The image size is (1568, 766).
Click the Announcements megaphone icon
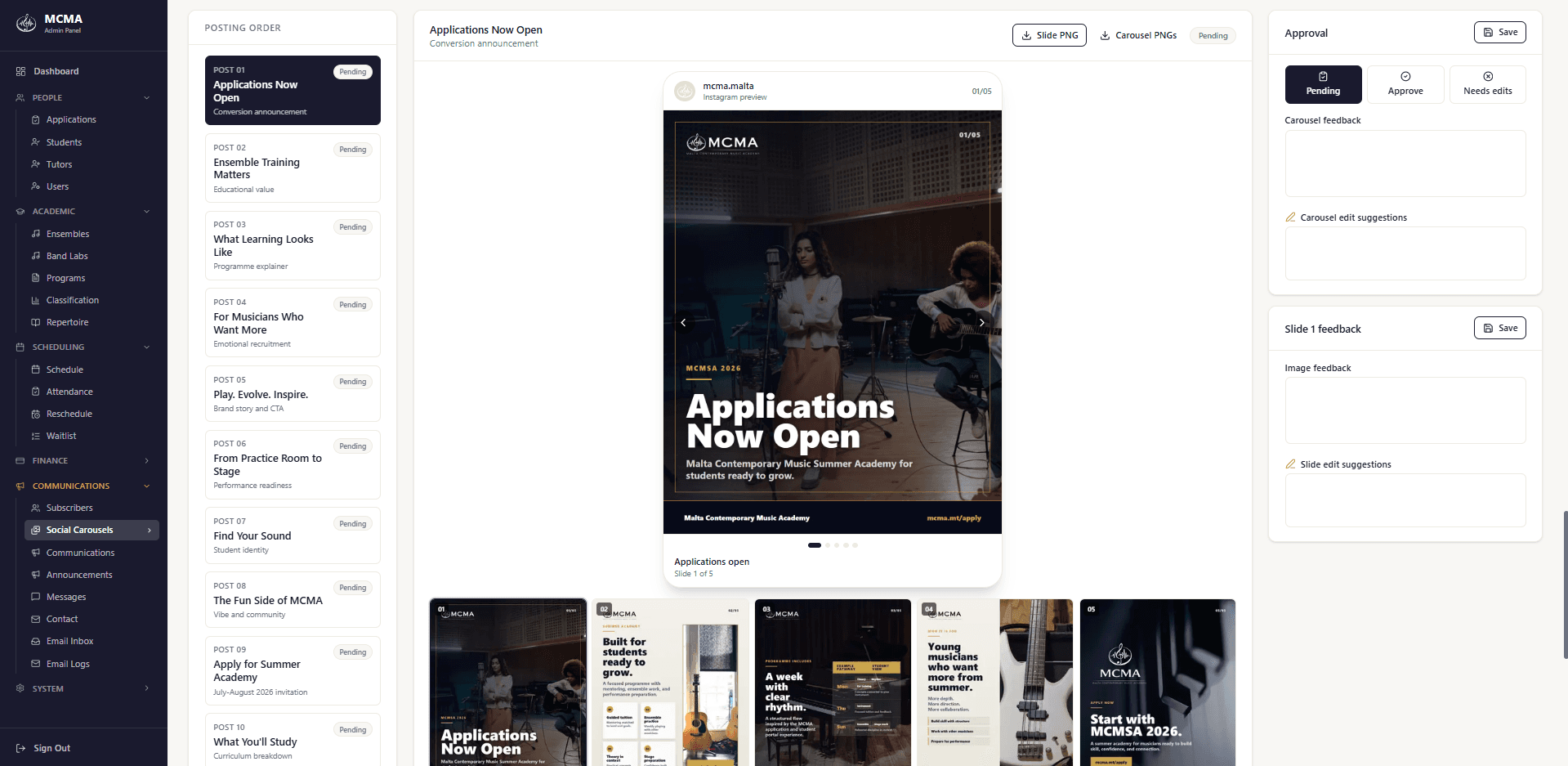point(35,575)
